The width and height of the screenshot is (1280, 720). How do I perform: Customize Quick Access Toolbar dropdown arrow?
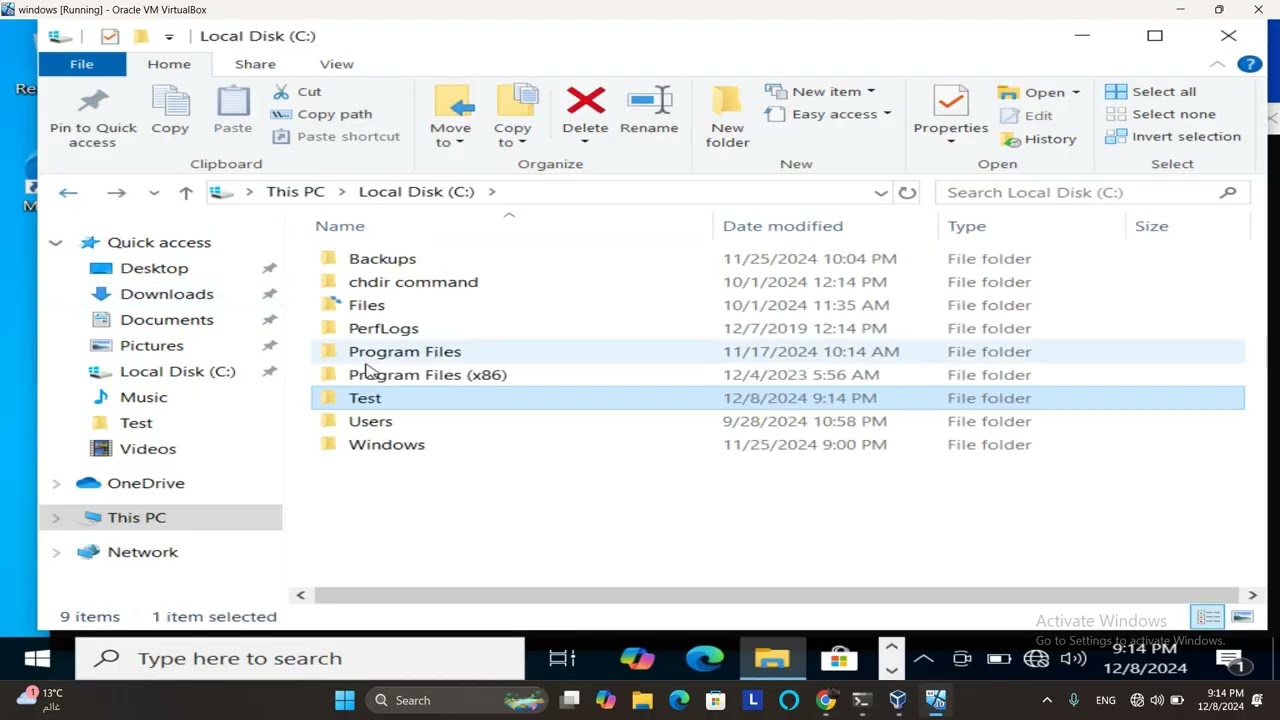[169, 36]
